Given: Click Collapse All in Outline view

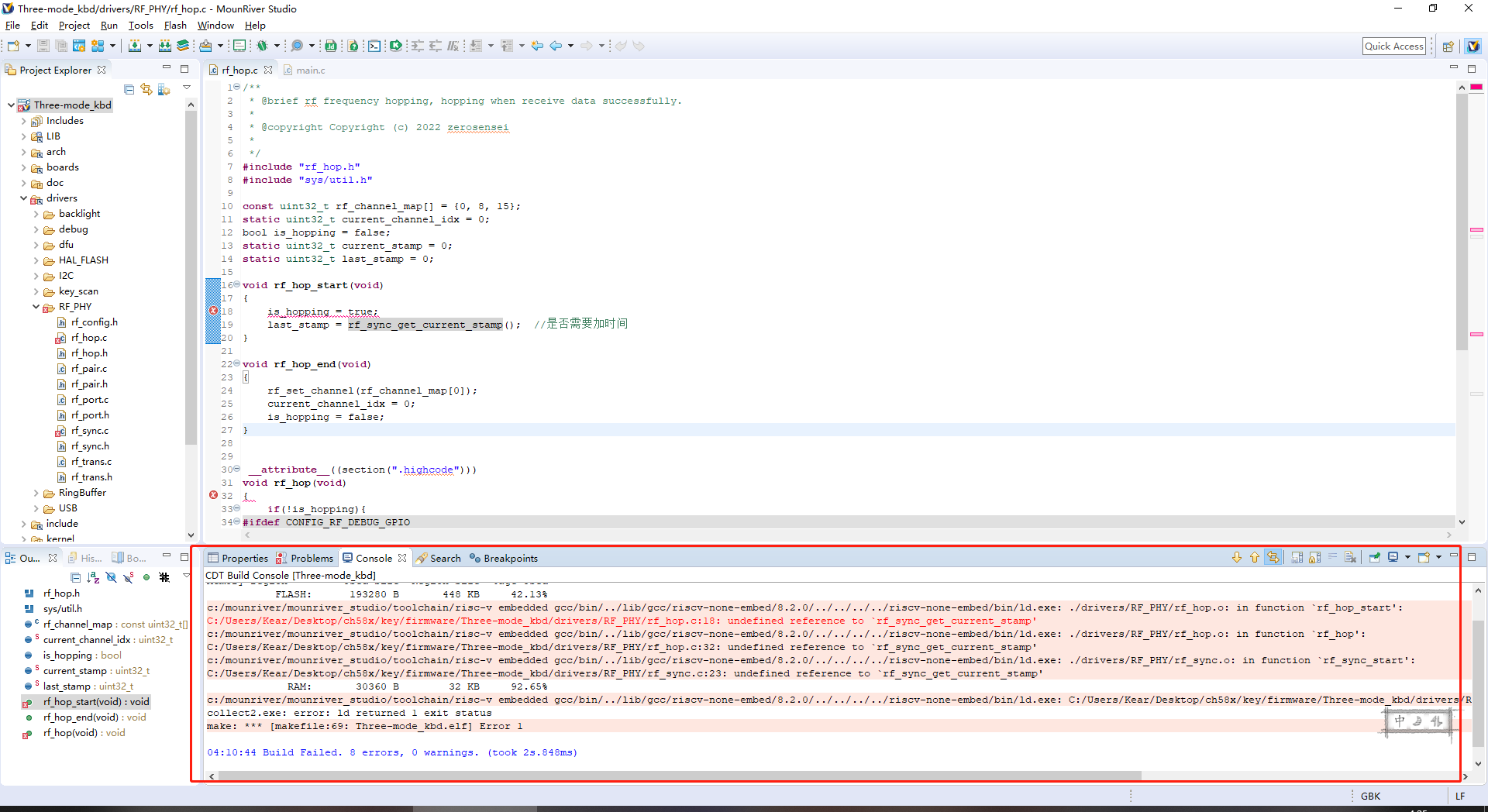Looking at the screenshot, I should coord(75,577).
